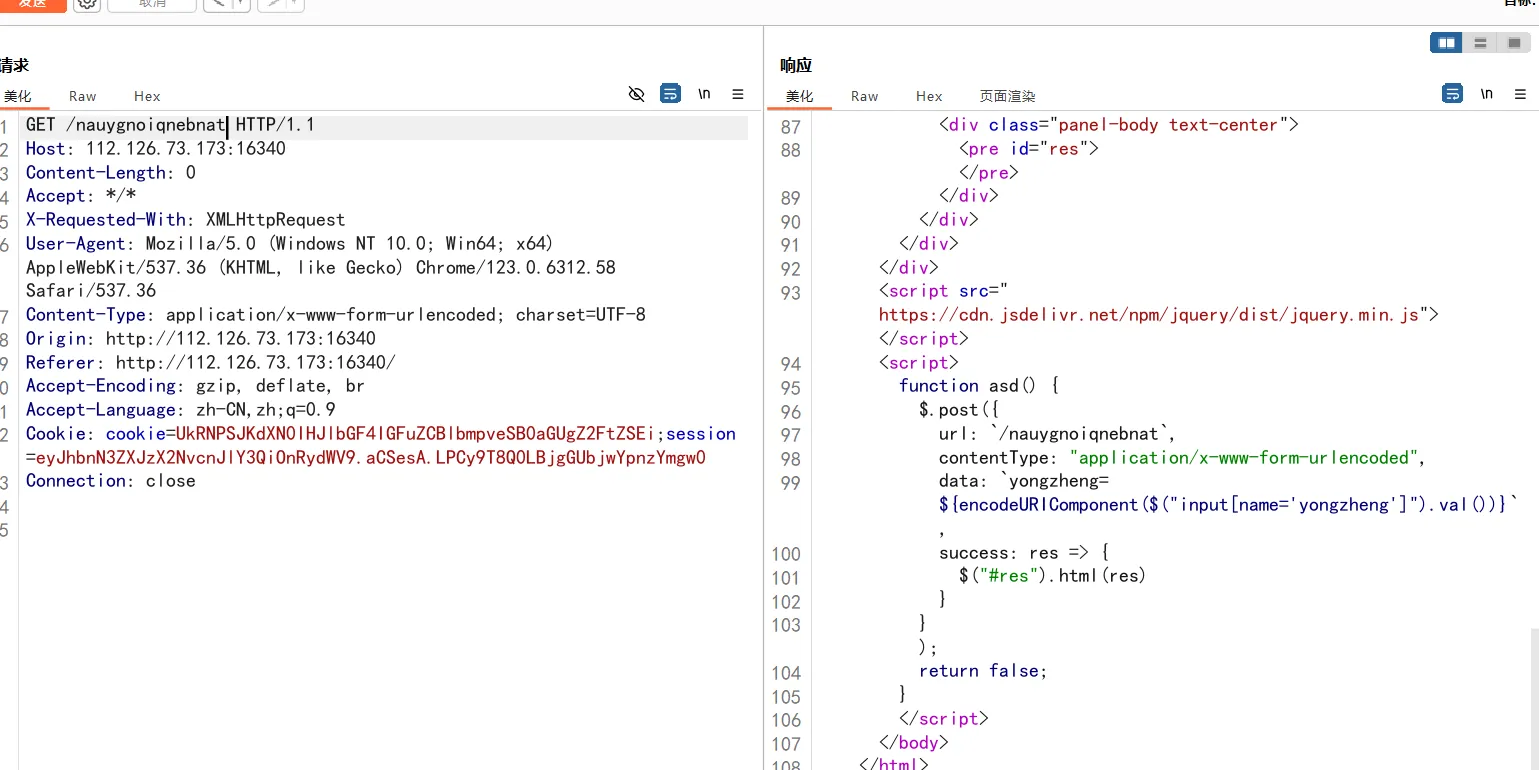Open the request panel hamburger menu
This screenshot has height=770, width=1539.
click(738, 94)
